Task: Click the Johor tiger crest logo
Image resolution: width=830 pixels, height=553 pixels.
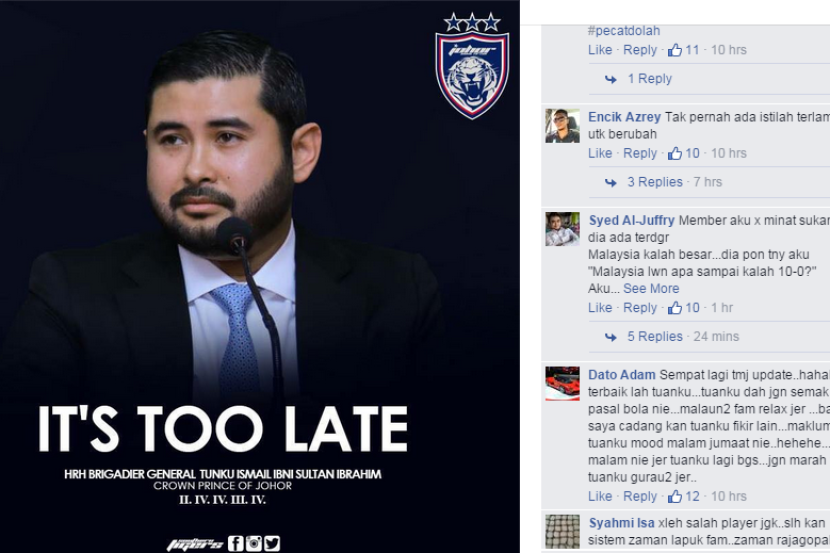Action: [x=472, y=66]
